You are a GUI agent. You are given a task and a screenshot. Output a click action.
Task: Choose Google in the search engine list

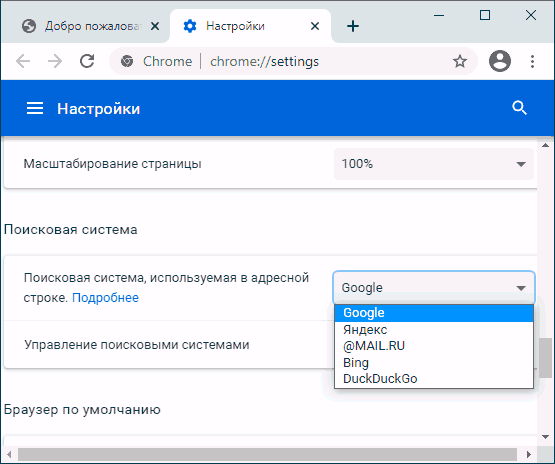tap(434, 313)
